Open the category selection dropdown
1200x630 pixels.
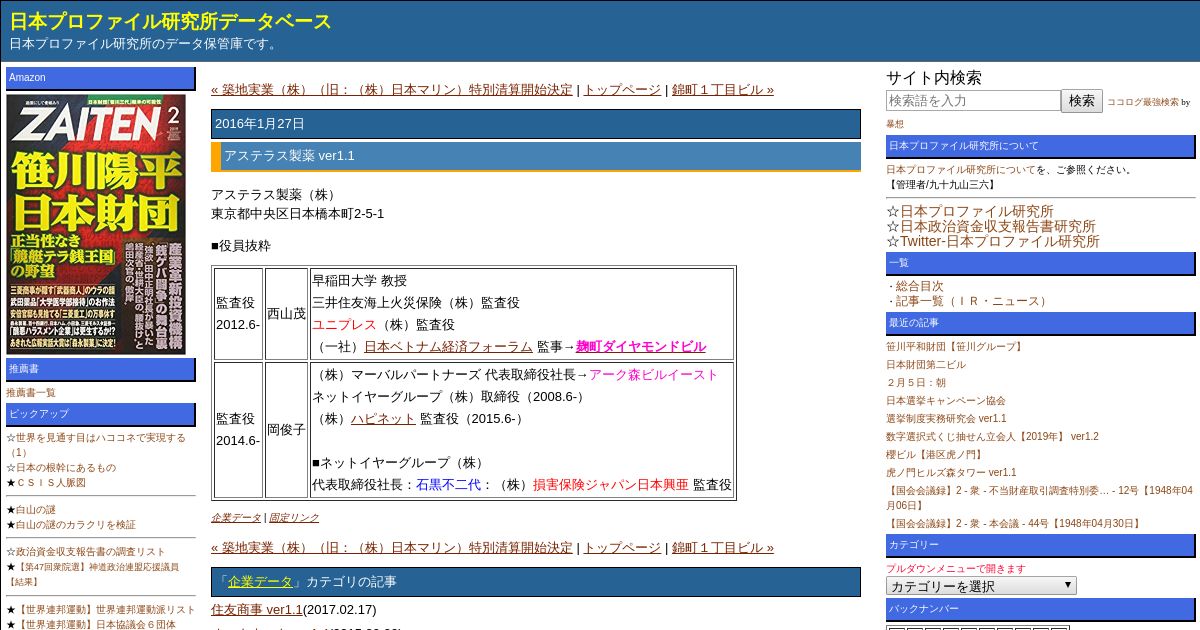click(981, 586)
